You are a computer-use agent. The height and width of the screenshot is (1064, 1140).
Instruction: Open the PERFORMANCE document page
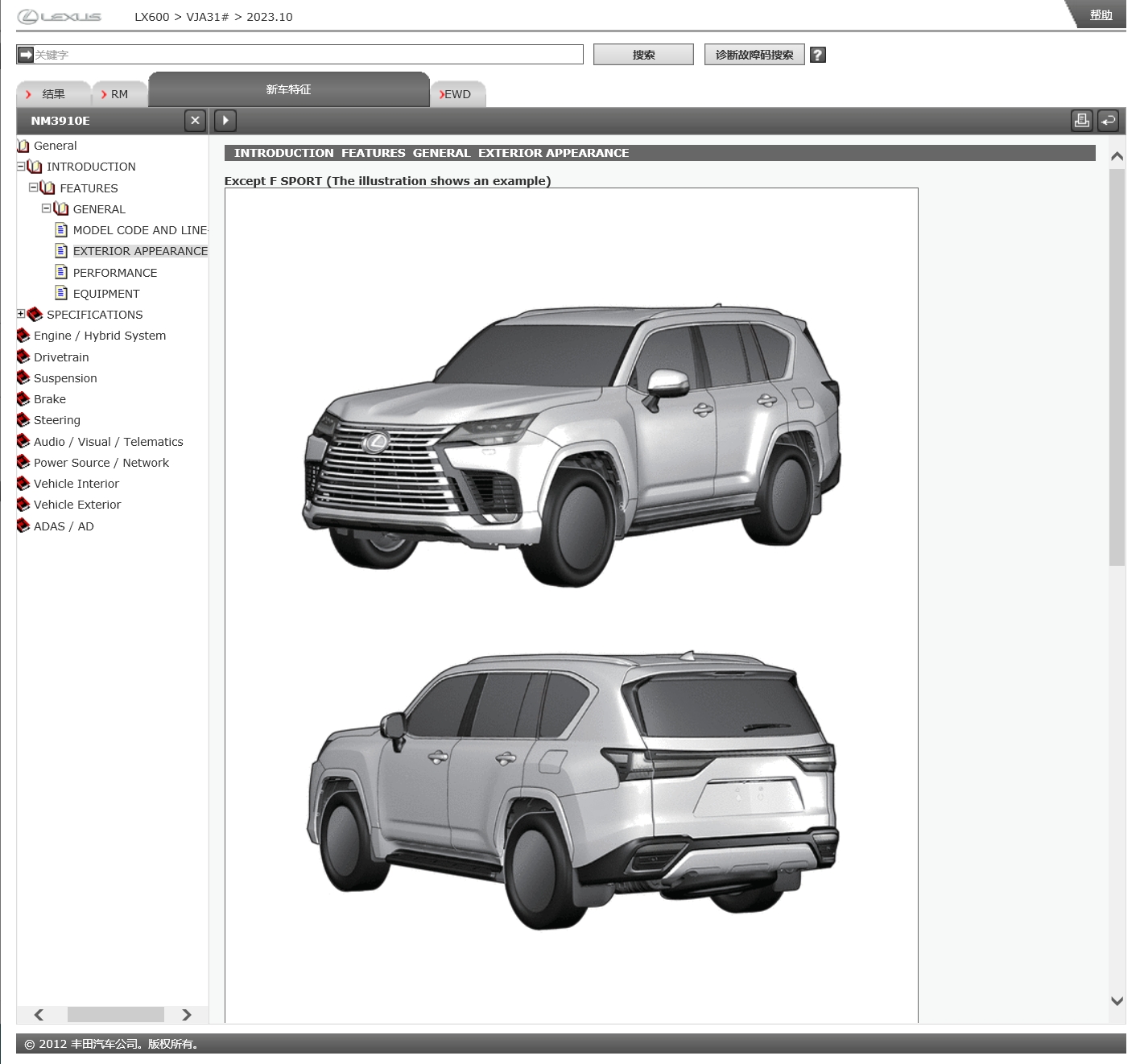coord(114,273)
